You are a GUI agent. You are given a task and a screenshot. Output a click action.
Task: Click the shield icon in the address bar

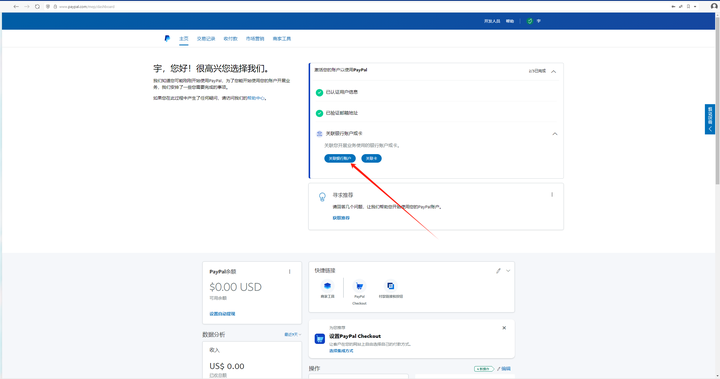pyautogui.click(x=48, y=6)
